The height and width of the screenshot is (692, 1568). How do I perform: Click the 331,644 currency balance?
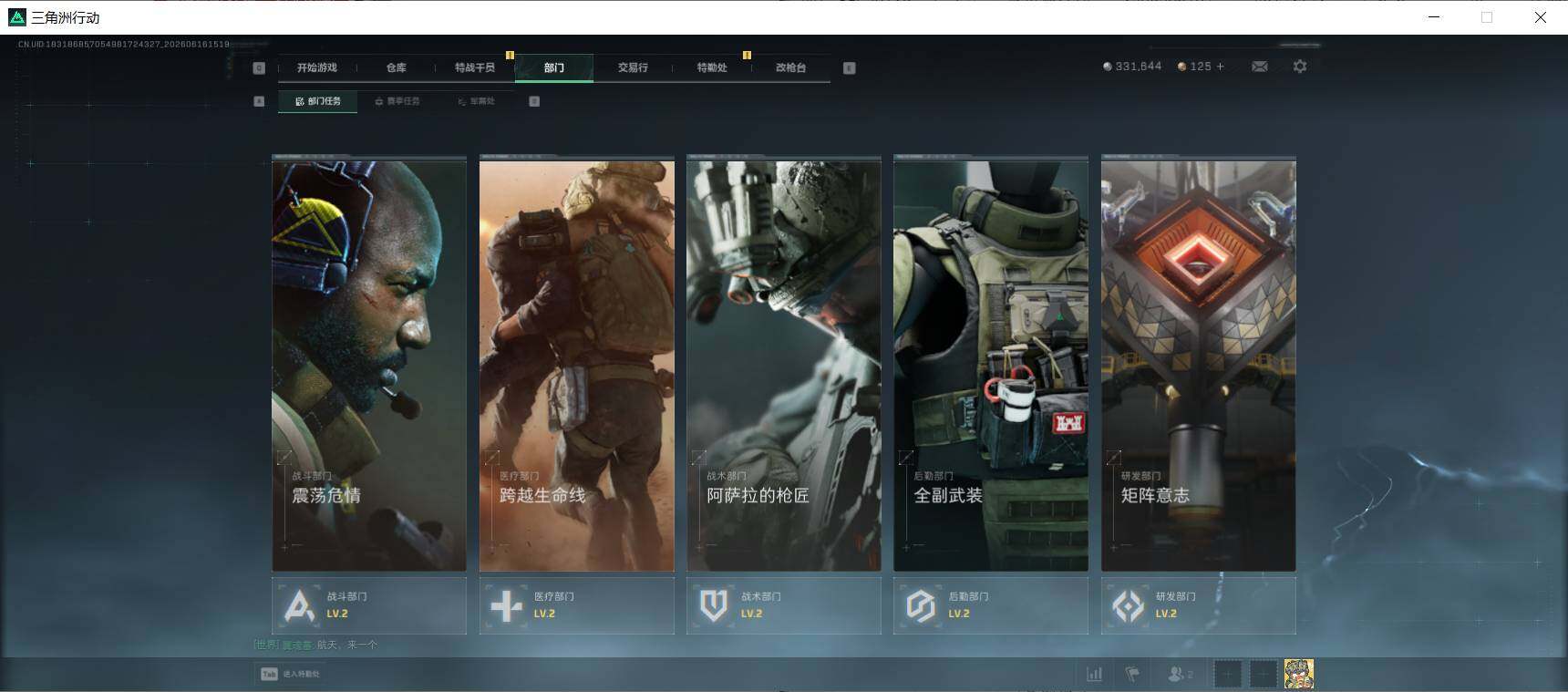pos(1139,67)
